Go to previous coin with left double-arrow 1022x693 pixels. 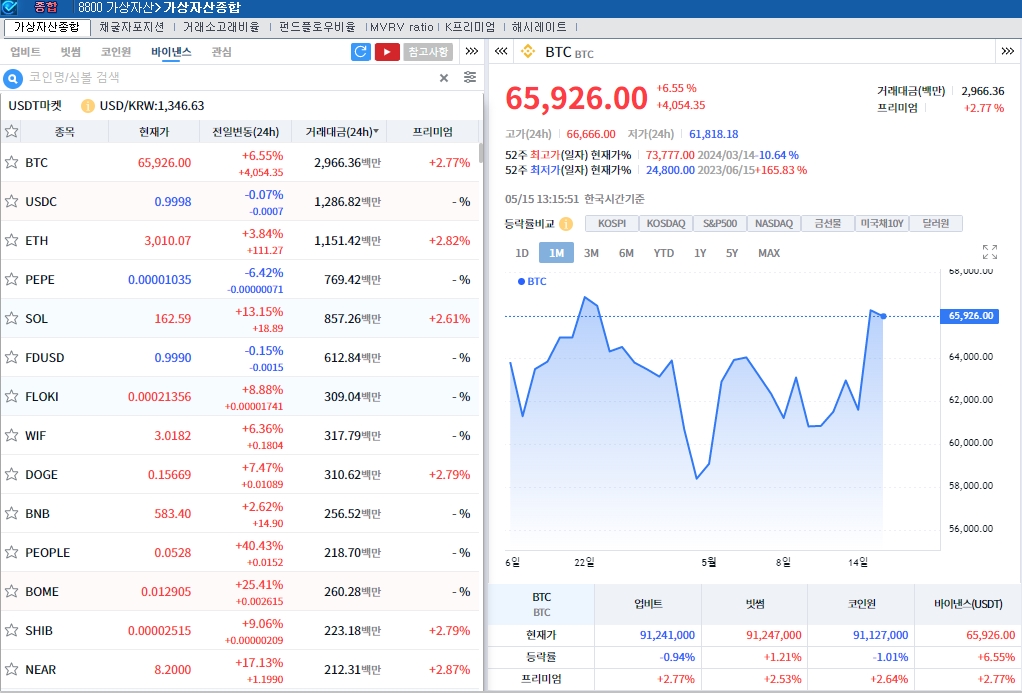coord(501,51)
